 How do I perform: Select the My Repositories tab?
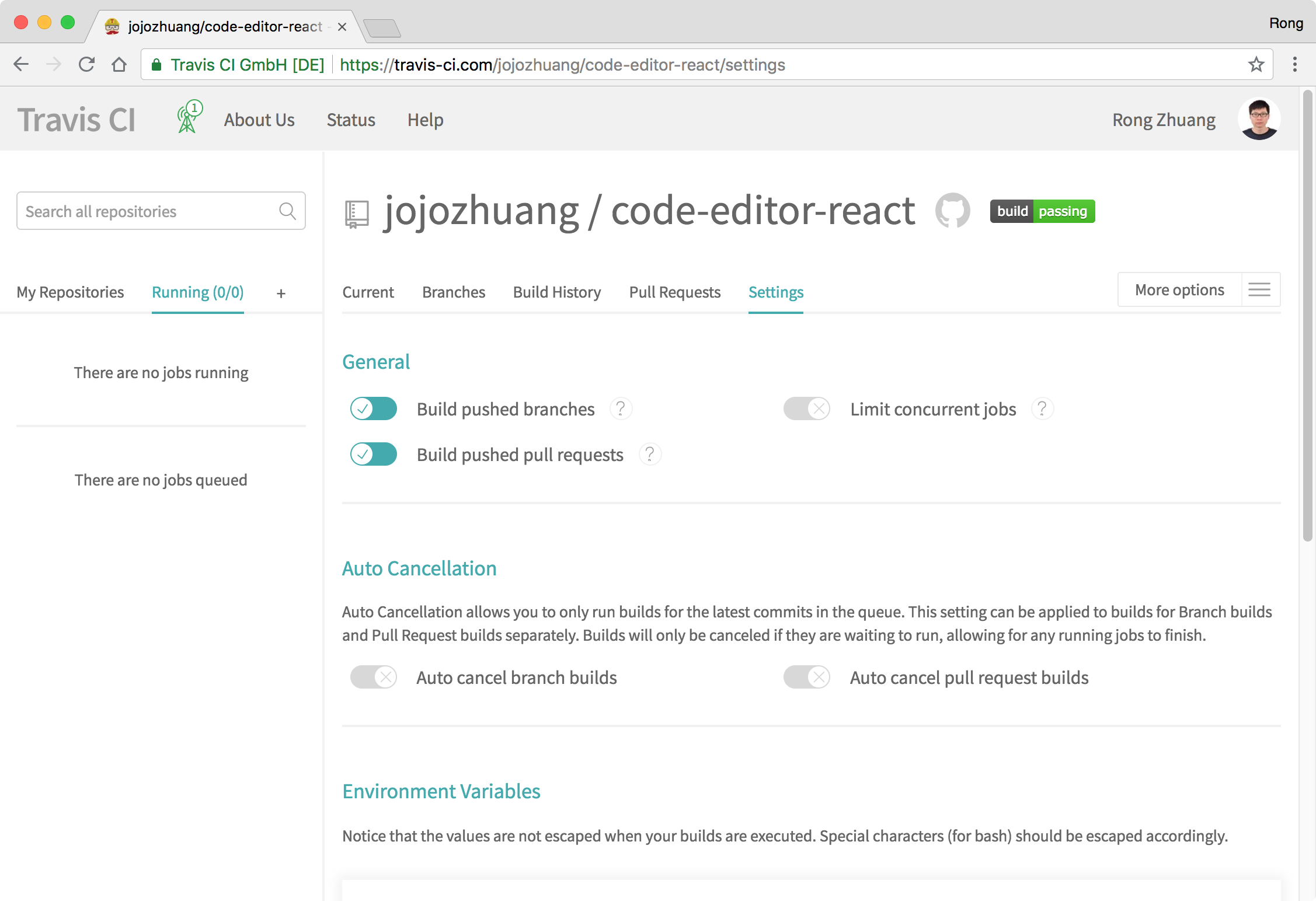(x=70, y=292)
